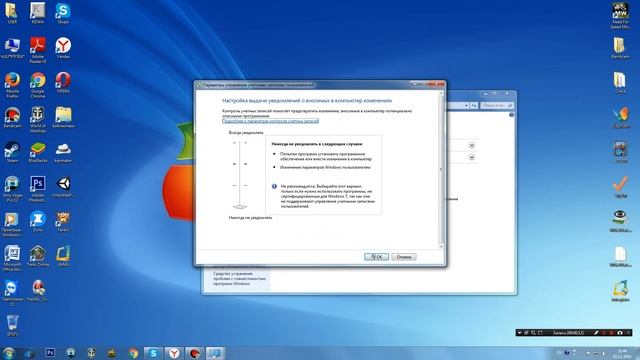
Task: Launch the Sony Vegas Pro desktop shortcut
Action: (x=12, y=189)
